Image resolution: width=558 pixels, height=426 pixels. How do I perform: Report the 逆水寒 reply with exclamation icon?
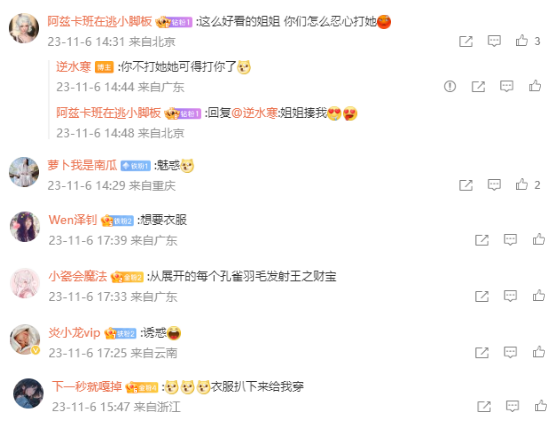[450, 86]
